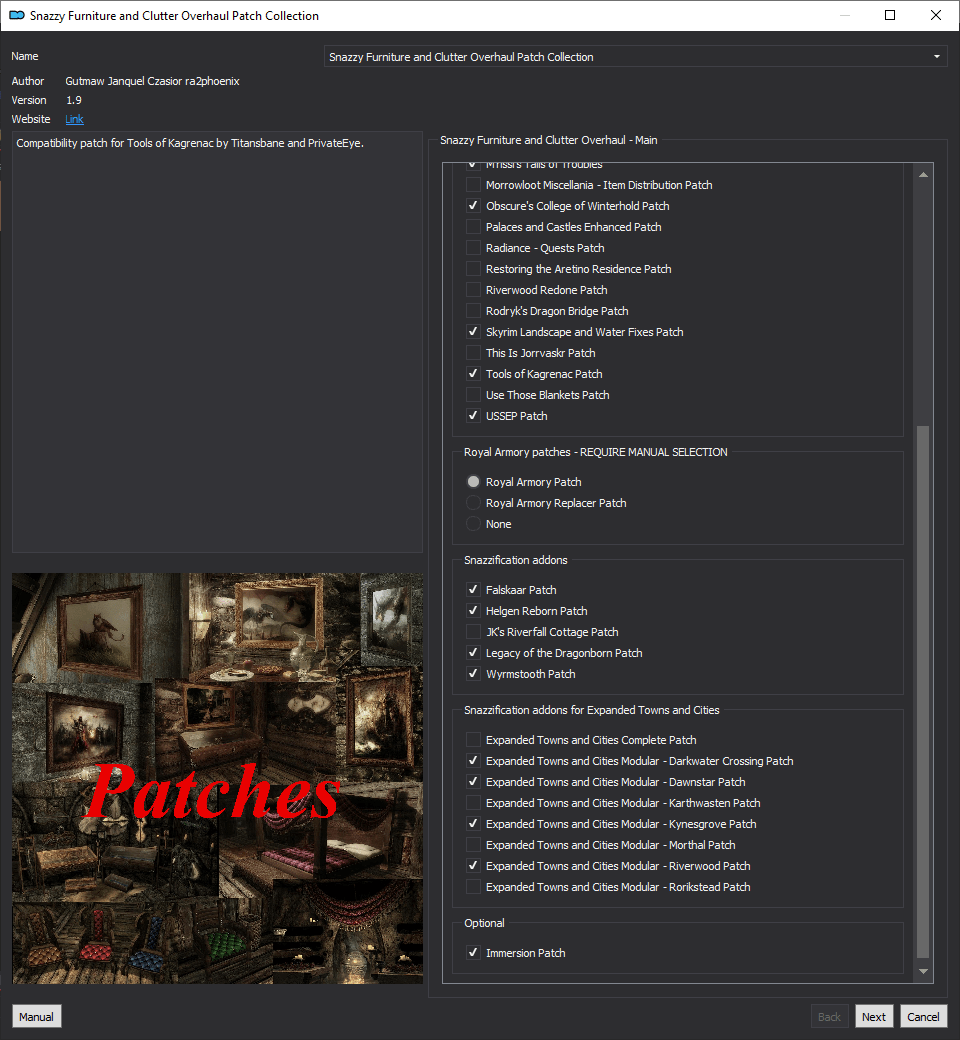Click the scrollbar up arrow
The height and width of the screenshot is (1040, 960).
coord(923,174)
